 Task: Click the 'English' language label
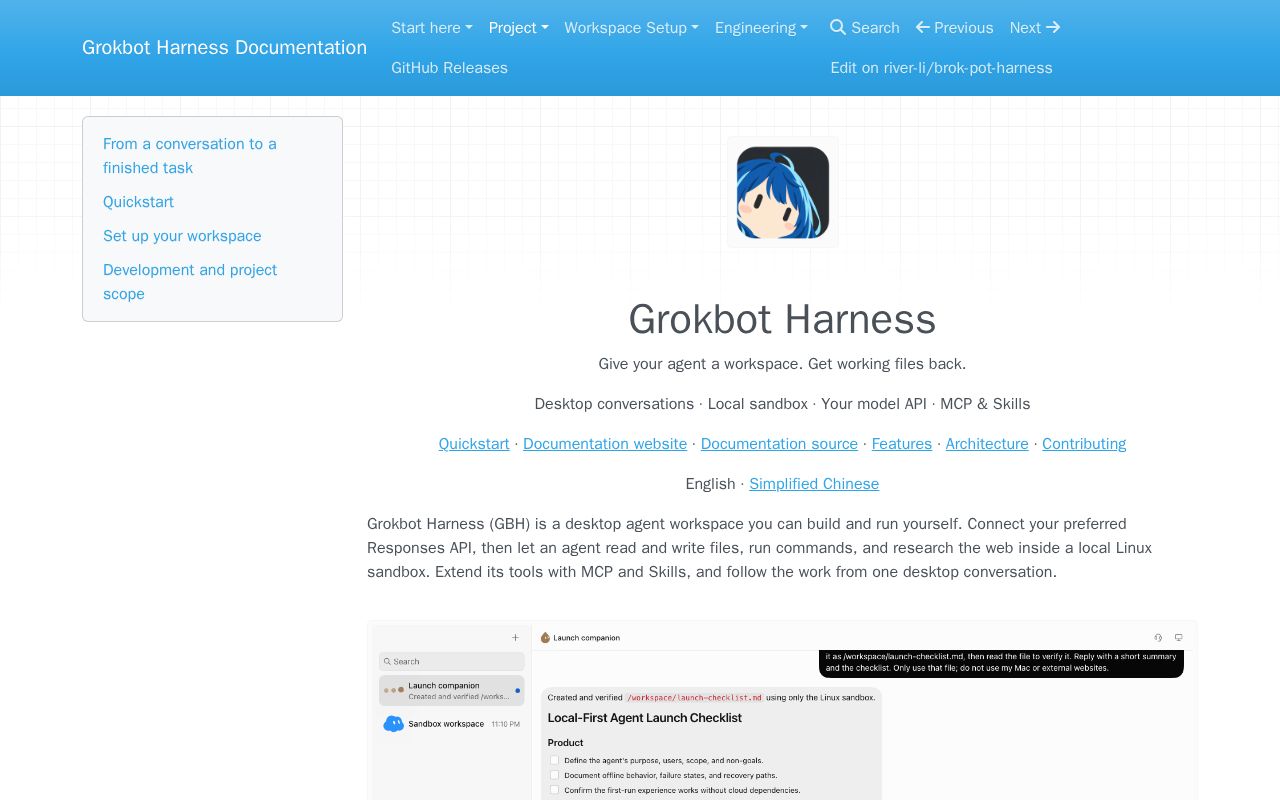[710, 484]
